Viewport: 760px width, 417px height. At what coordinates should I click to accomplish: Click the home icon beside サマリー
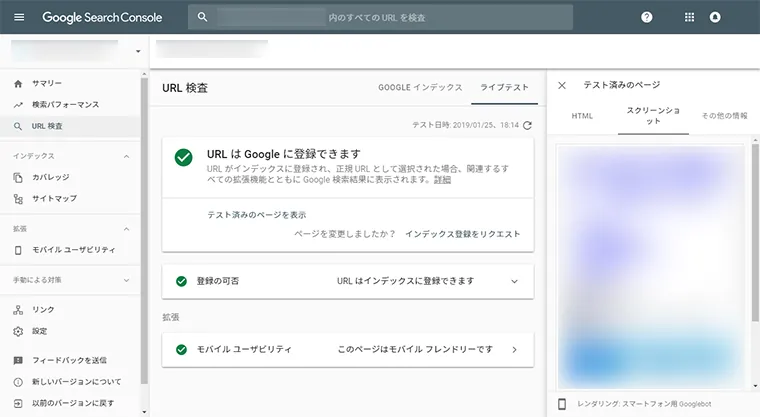click(18, 83)
